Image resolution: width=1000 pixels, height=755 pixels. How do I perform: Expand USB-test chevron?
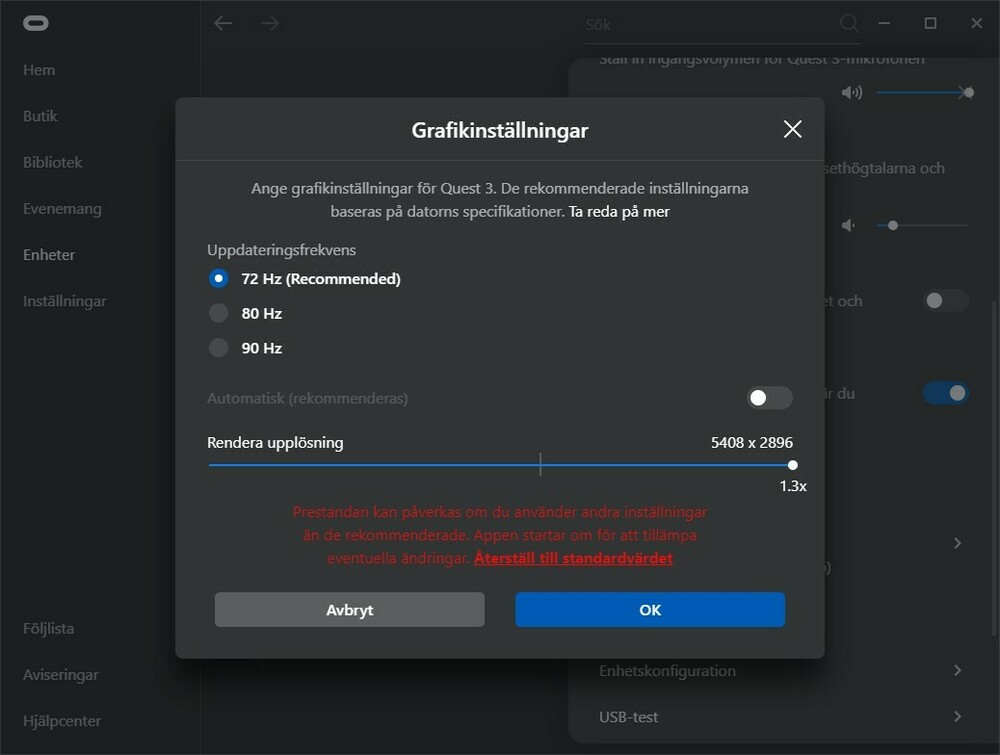click(957, 717)
